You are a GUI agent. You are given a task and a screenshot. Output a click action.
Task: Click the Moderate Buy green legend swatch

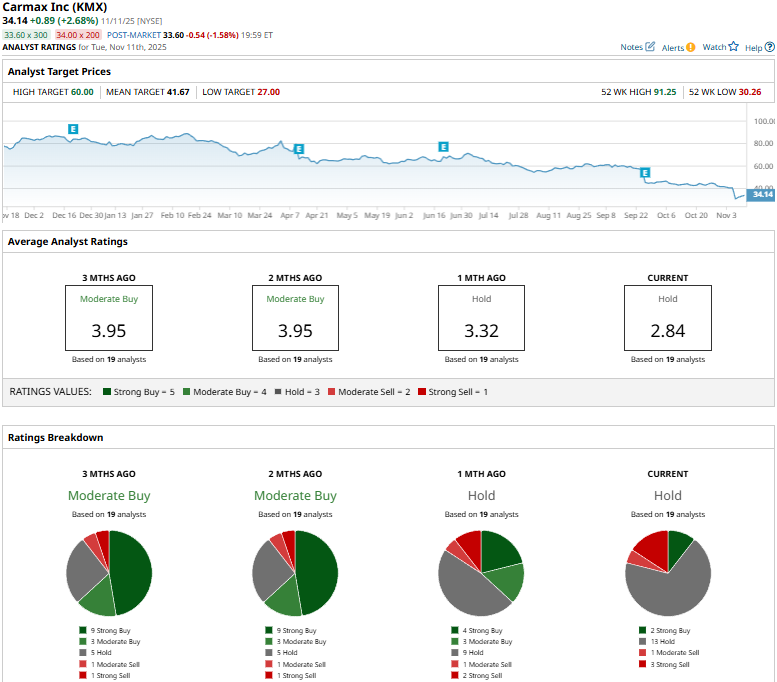coord(186,392)
